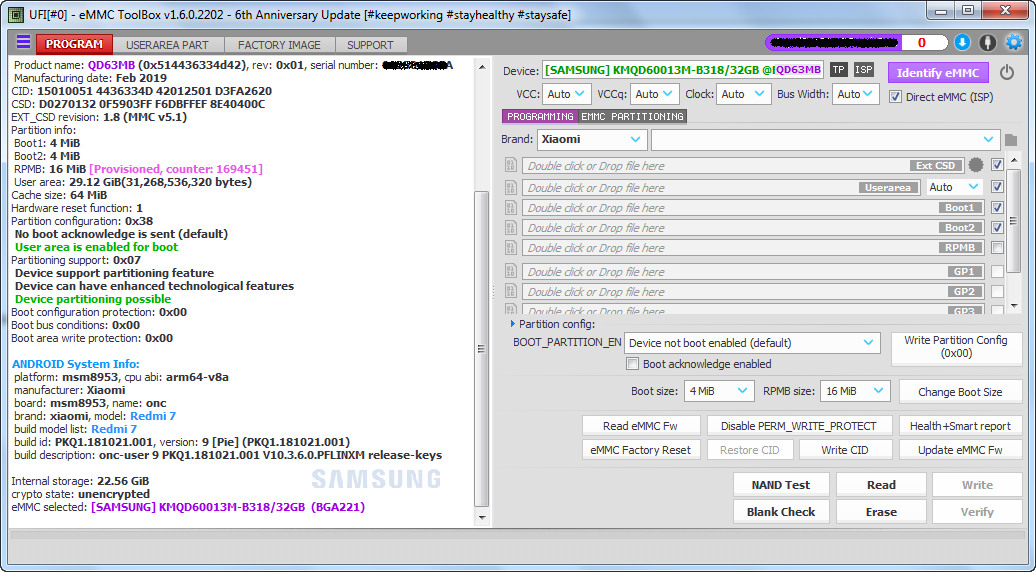
Task: Open the VCCq dropdown
Action: tap(655, 94)
